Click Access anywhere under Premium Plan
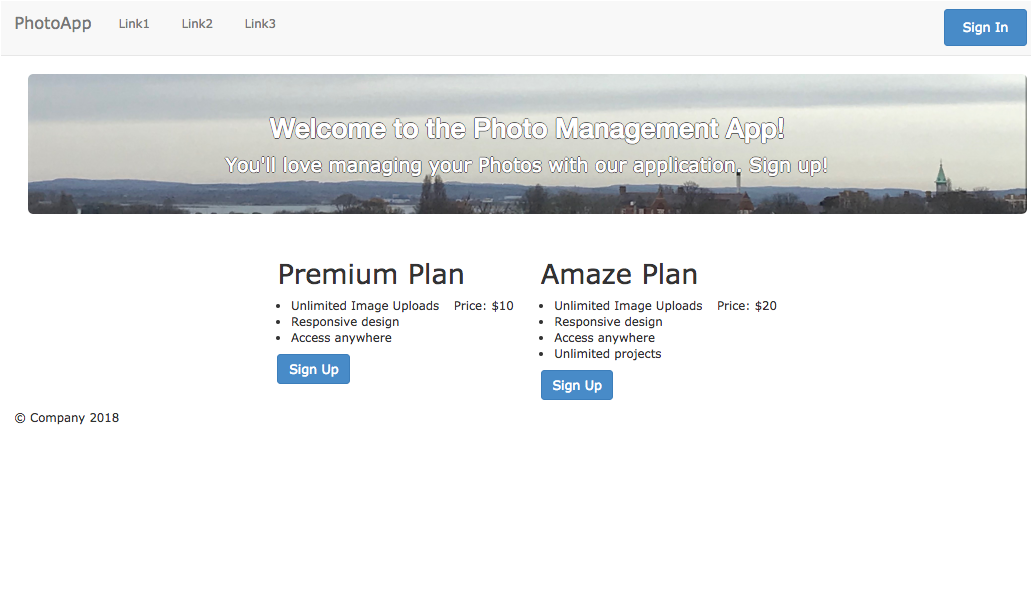 click(x=341, y=338)
